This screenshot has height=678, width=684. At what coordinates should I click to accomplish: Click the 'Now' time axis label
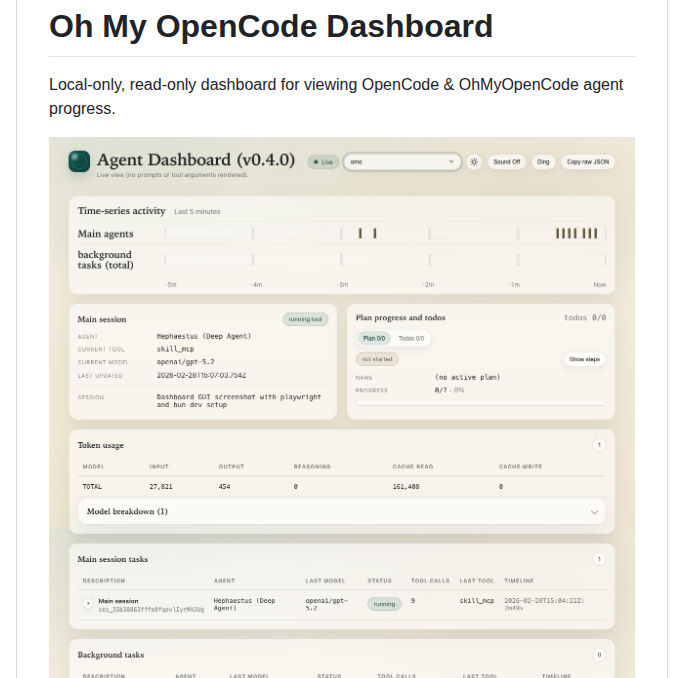599,284
